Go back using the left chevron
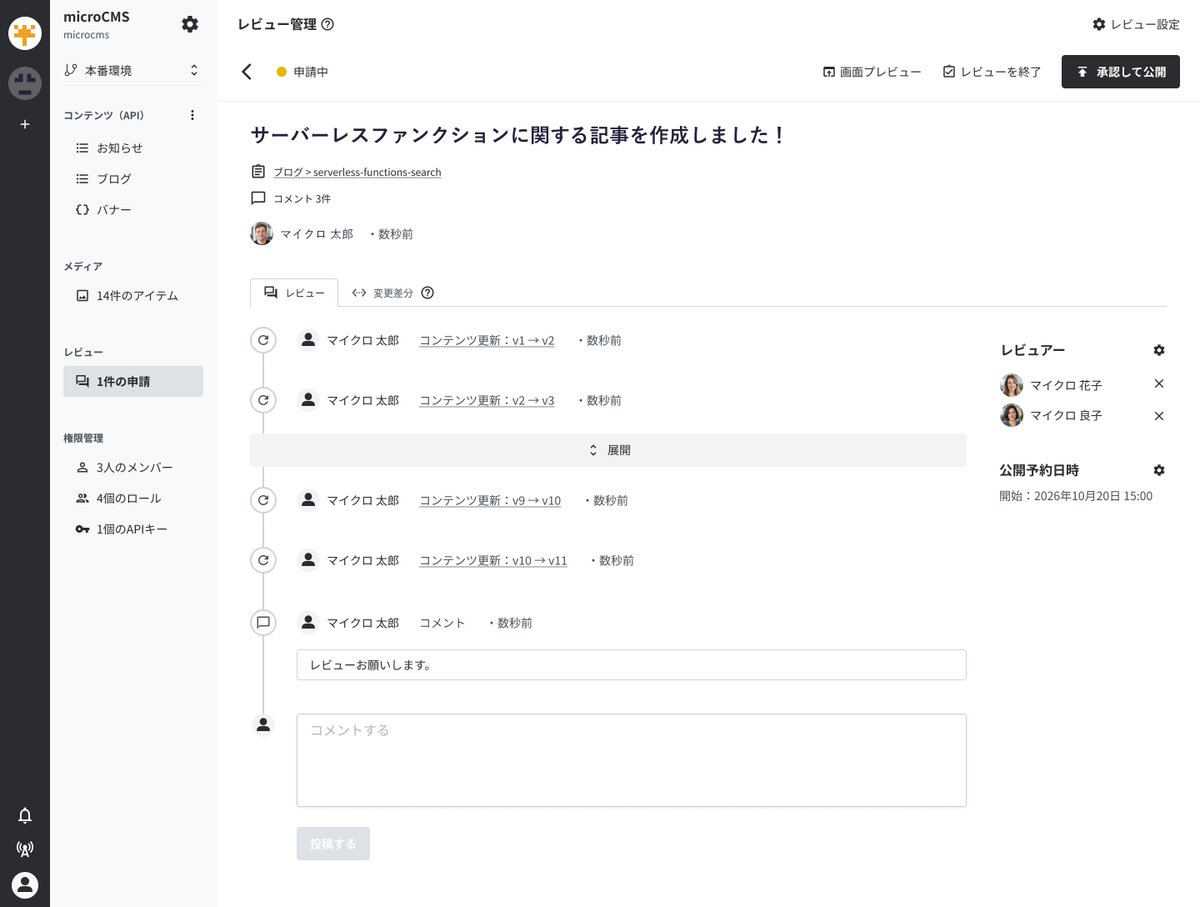This screenshot has height=907, width=1200. click(247, 72)
